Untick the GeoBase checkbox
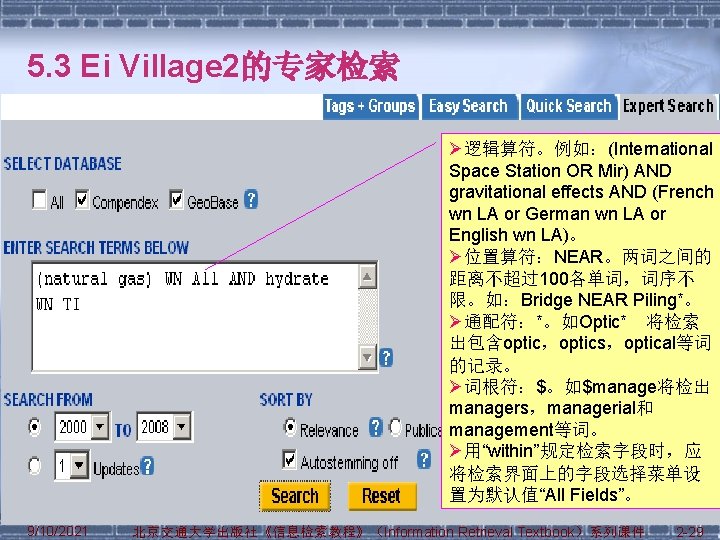 click(176, 199)
